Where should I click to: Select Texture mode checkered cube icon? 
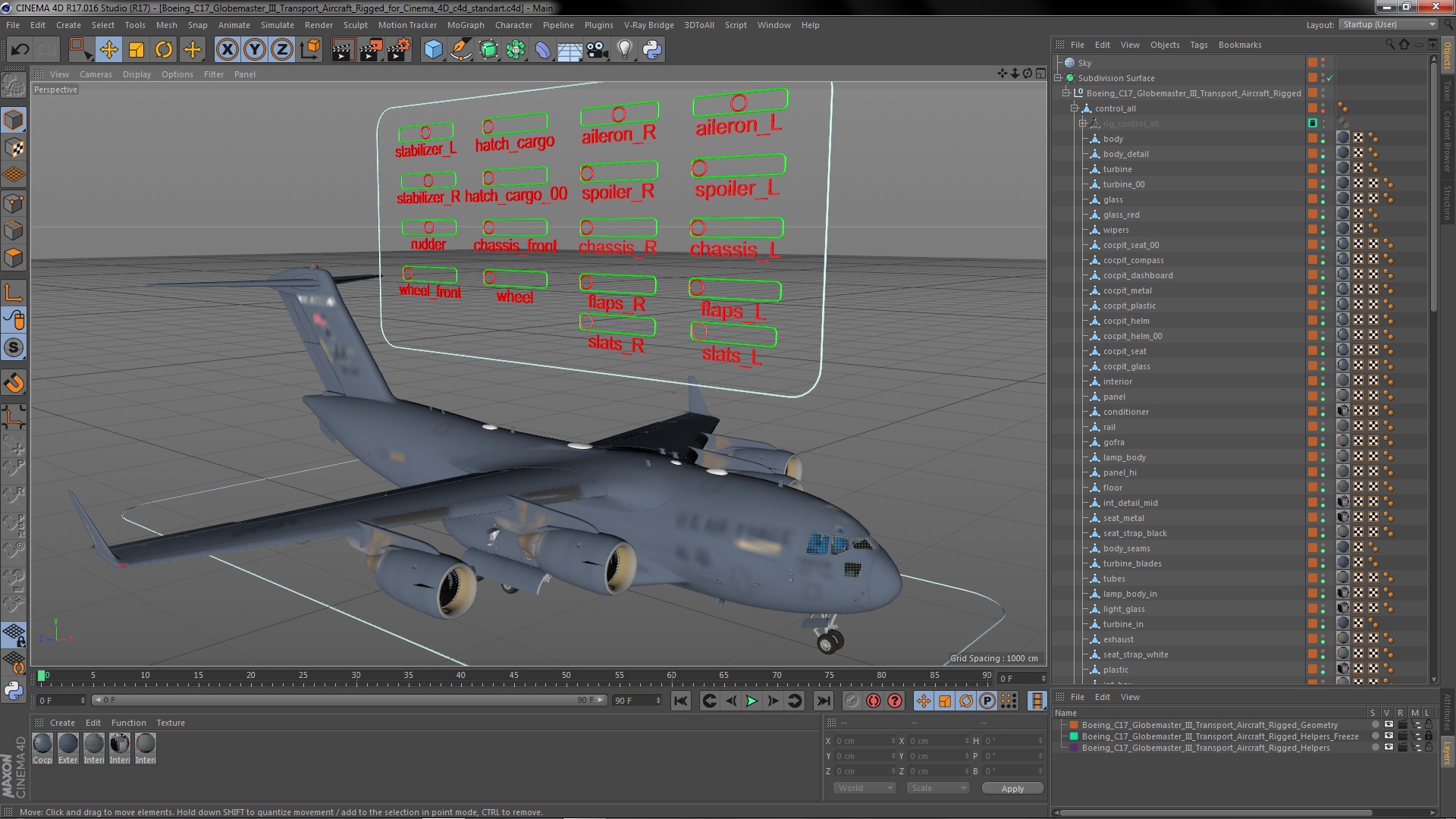(x=14, y=148)
